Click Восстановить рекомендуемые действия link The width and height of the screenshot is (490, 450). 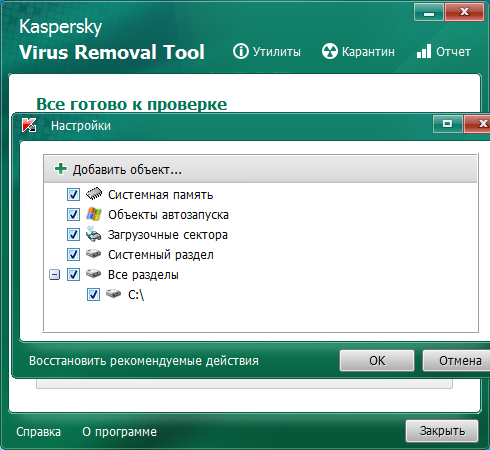[x=144, y=361]
